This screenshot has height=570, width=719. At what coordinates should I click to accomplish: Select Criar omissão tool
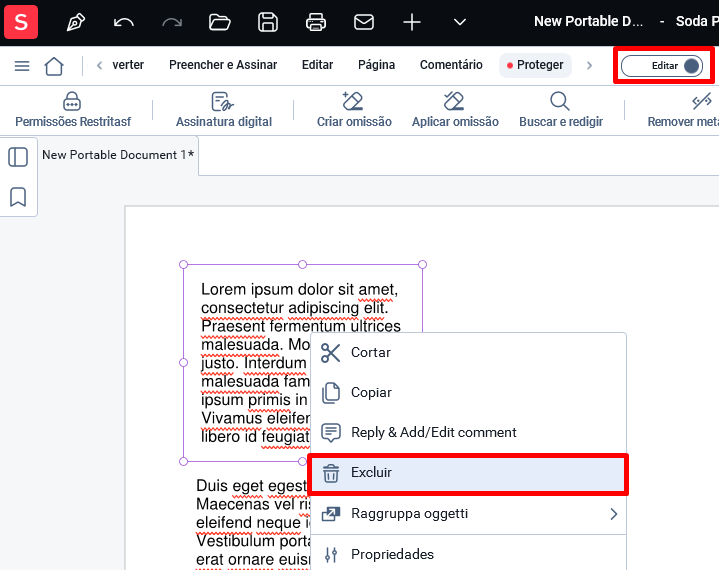coord(354,110)
